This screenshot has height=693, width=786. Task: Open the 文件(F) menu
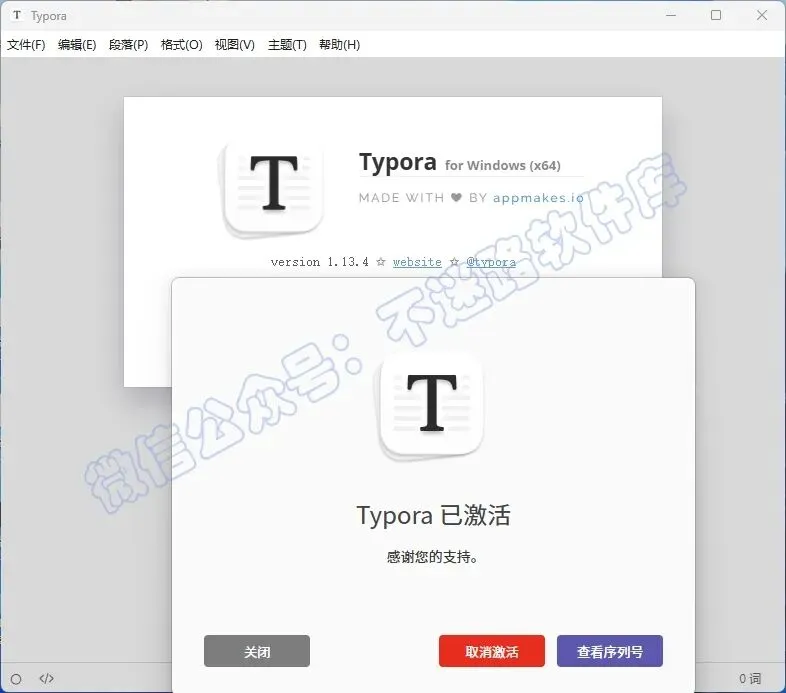26,45
